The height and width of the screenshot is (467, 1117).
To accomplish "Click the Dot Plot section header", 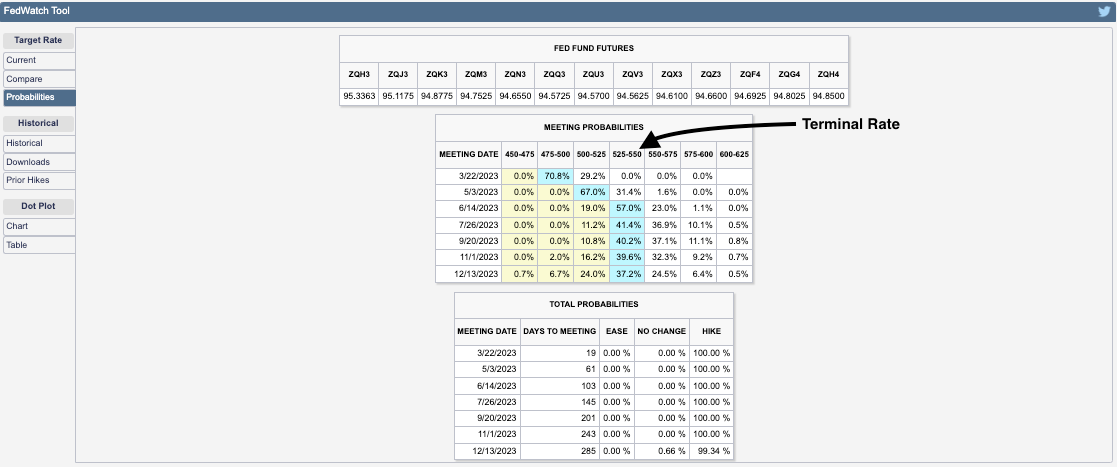I will tap(38, 206).
